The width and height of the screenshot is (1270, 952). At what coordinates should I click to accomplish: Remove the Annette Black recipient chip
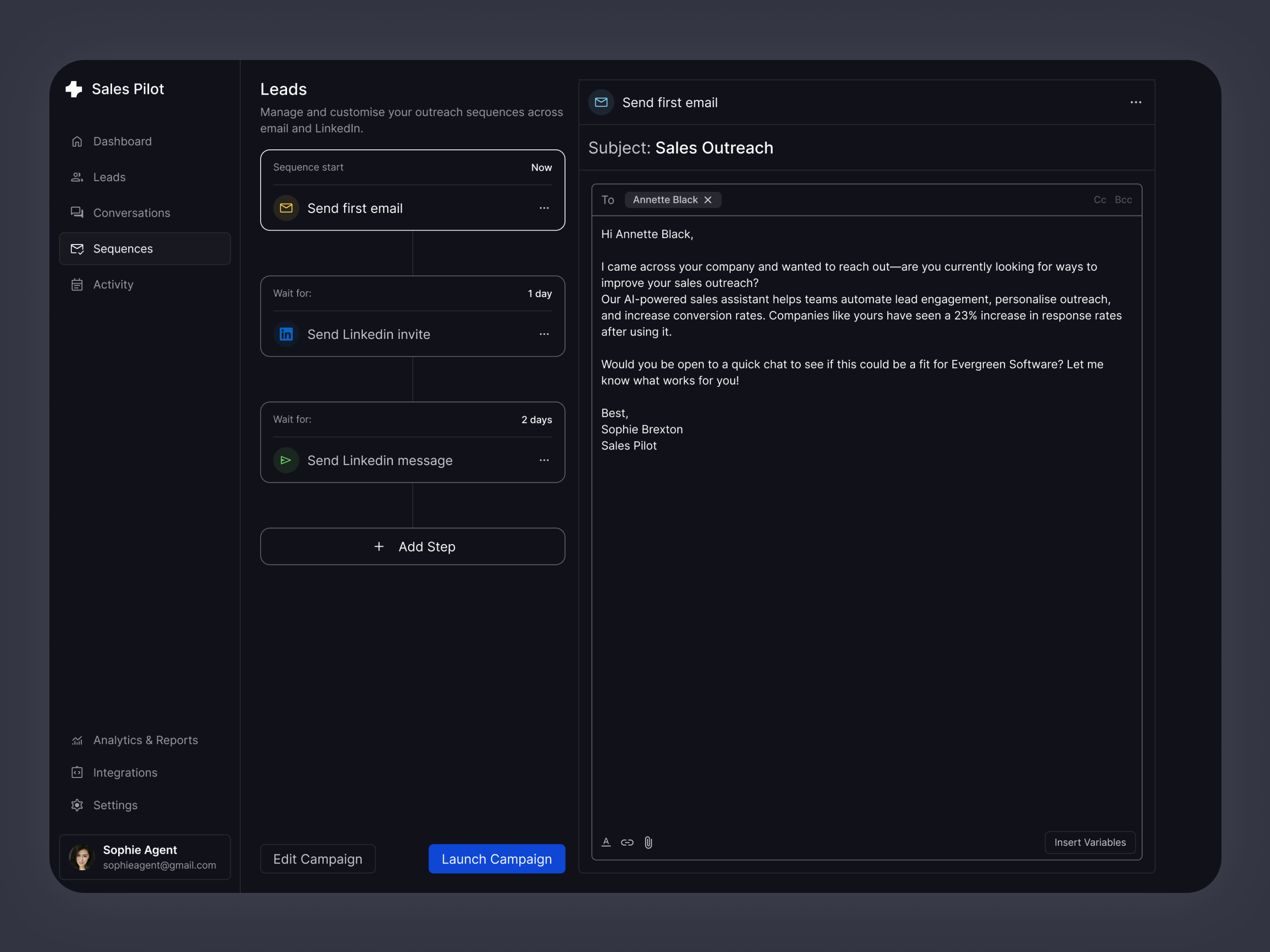(708, 200)
